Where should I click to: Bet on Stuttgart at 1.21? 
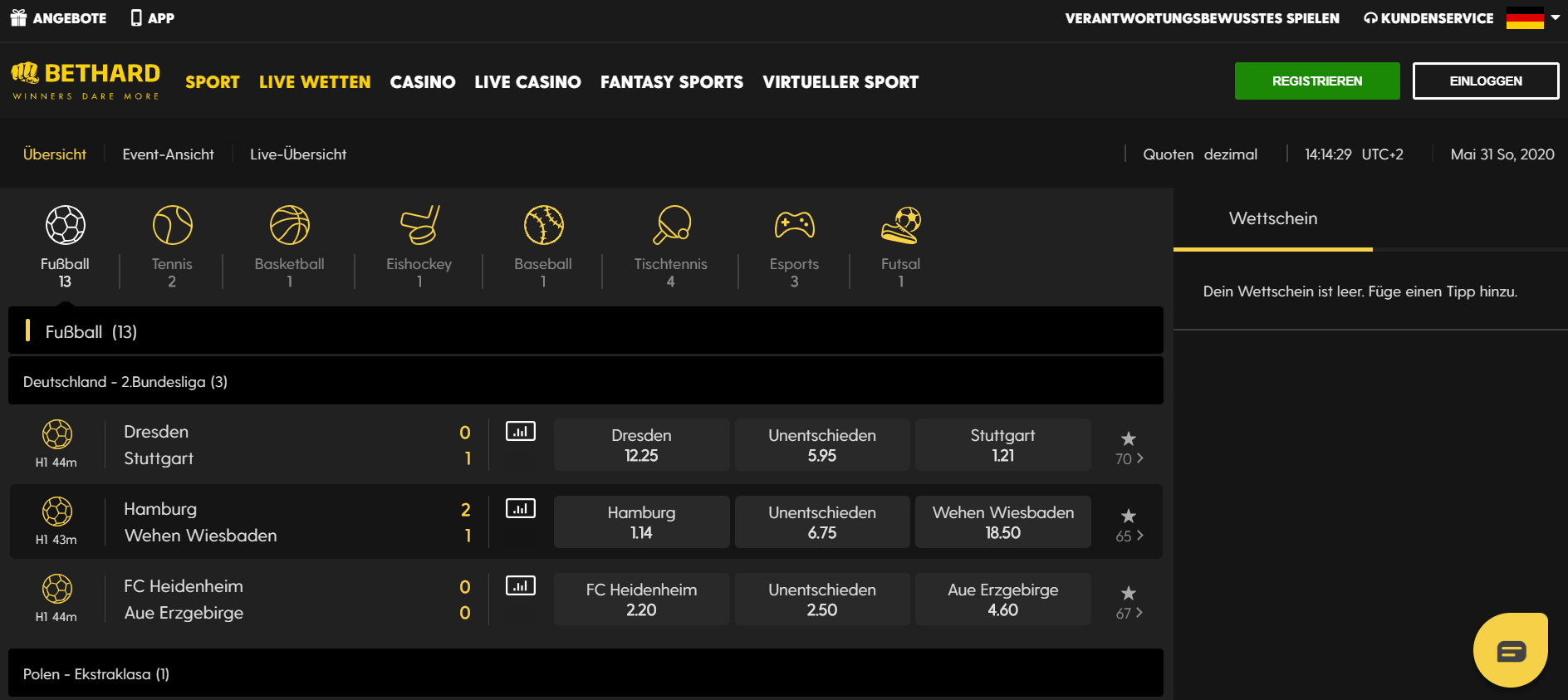point(1003,444)
